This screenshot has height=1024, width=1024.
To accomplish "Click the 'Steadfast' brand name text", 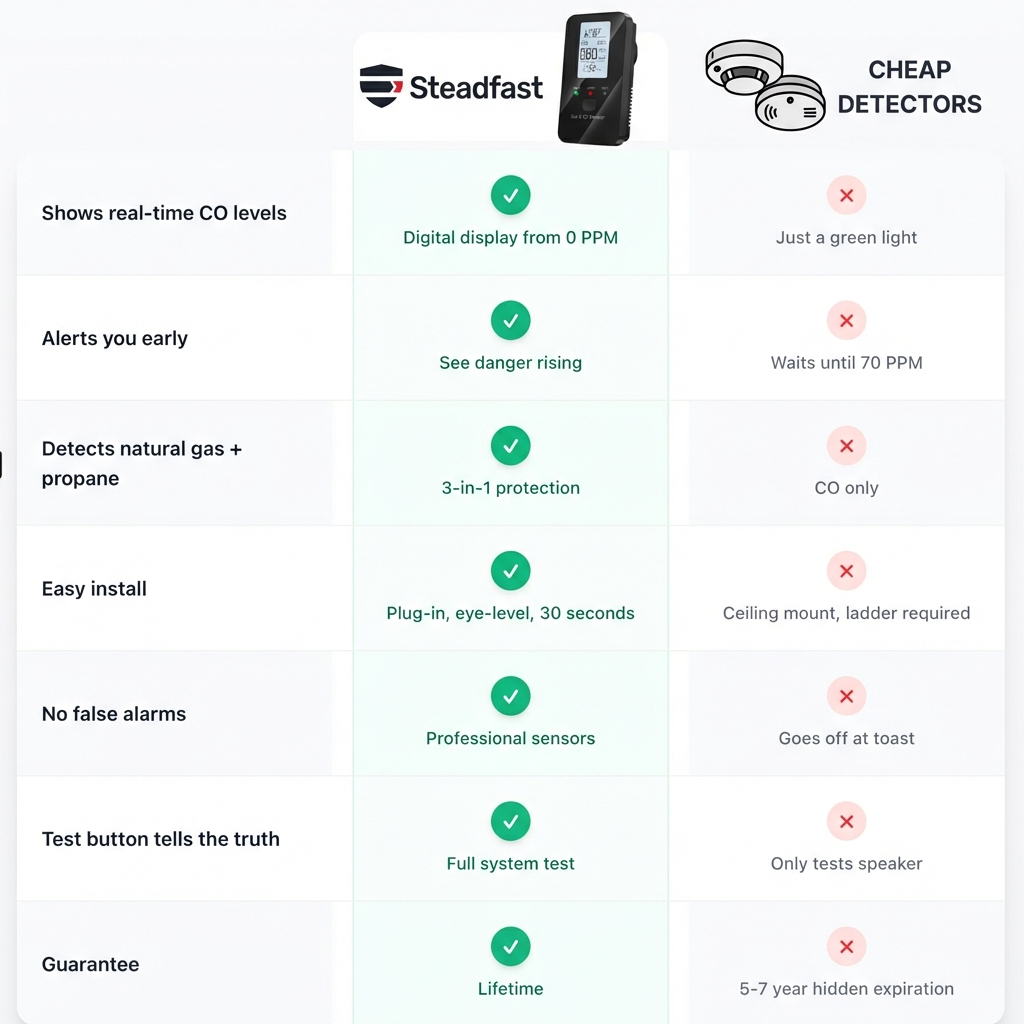I will (x=476, y=87).
